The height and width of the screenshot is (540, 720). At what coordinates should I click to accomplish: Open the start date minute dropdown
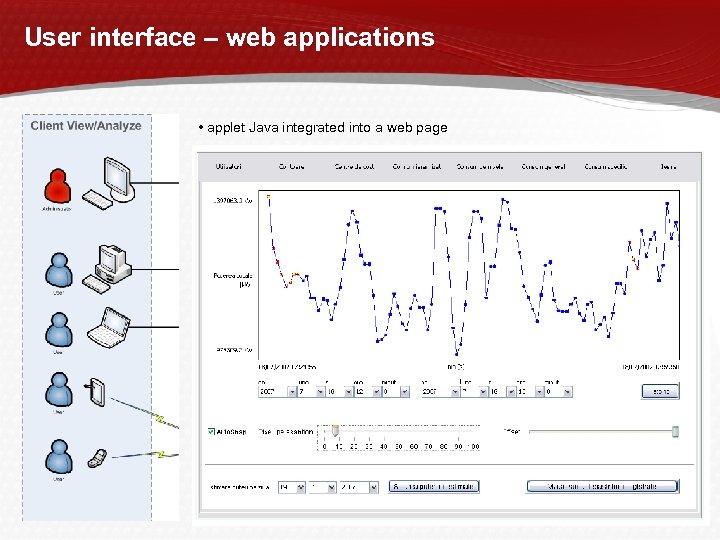tap(396, 392)
